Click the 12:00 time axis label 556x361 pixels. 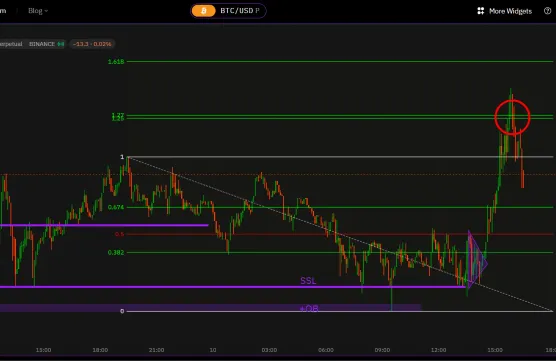tap(439, 350)
